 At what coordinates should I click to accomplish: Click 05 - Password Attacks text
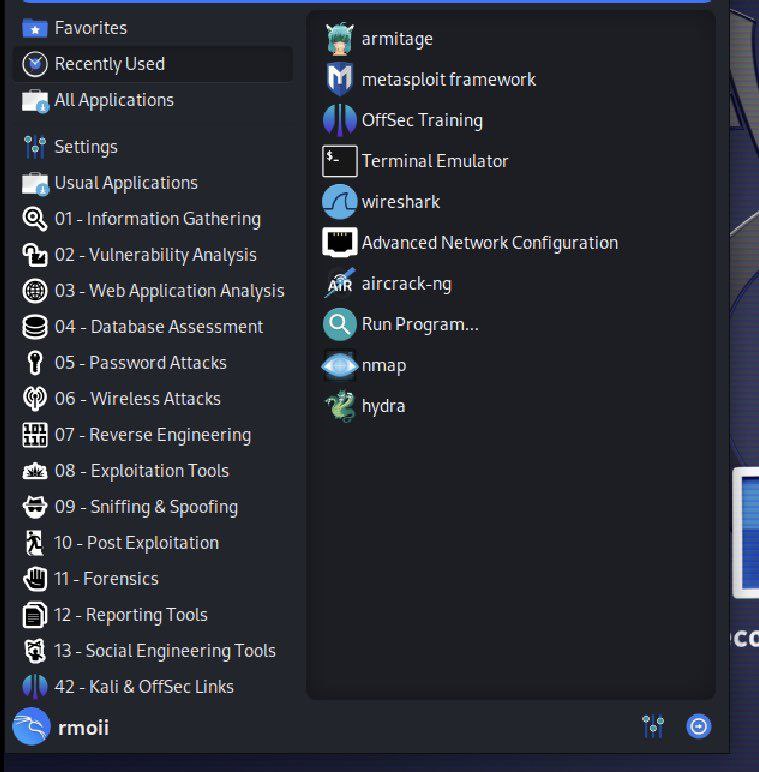tap(140, 363)
